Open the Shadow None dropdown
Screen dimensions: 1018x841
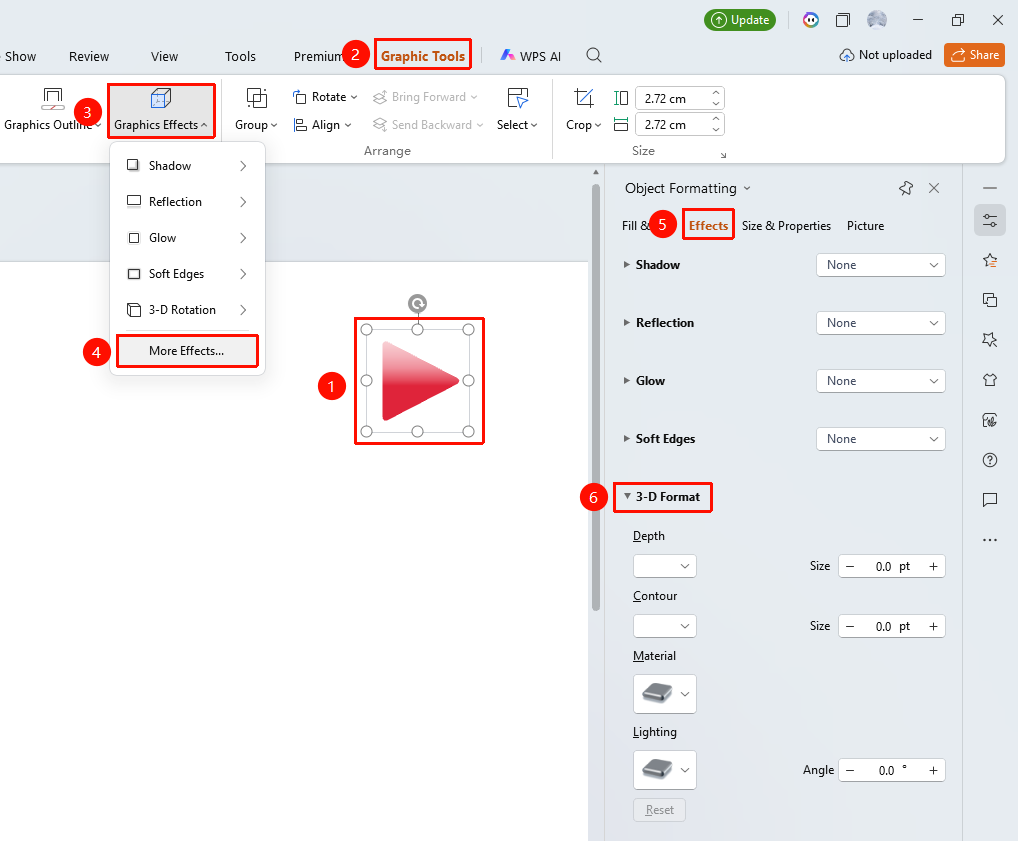pyautogui.click(x=880, y=265)
